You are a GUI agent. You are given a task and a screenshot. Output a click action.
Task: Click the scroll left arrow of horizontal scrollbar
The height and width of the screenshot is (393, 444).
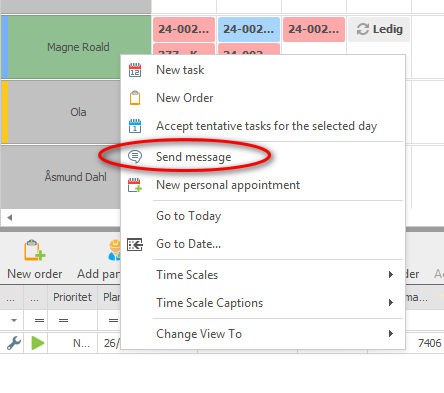point(10,218)
